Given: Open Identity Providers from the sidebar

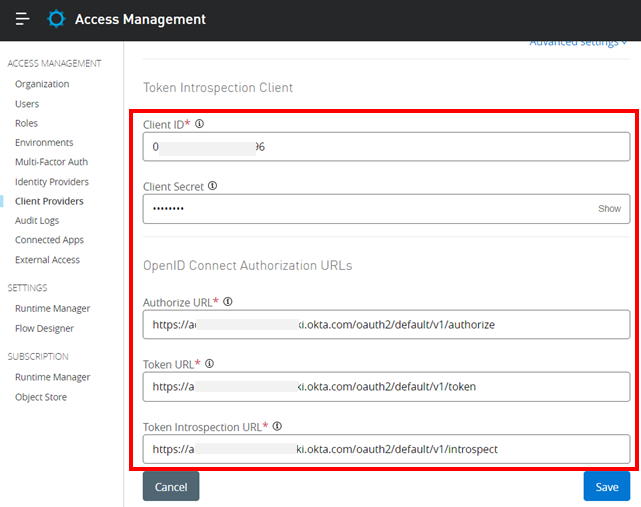Looking at the screenshot, I should pos(51,182).
